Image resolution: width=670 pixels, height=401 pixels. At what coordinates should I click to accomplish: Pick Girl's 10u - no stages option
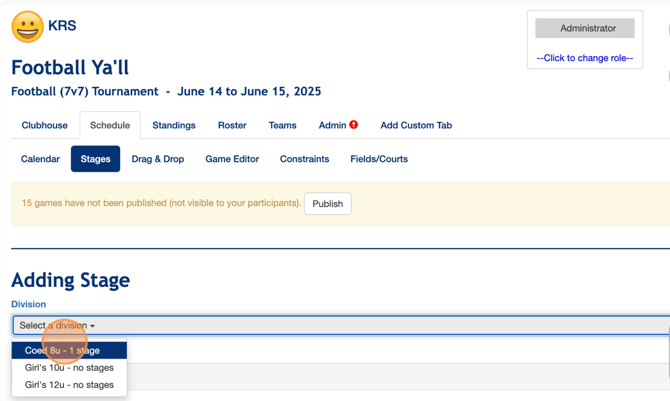point(69,368)
